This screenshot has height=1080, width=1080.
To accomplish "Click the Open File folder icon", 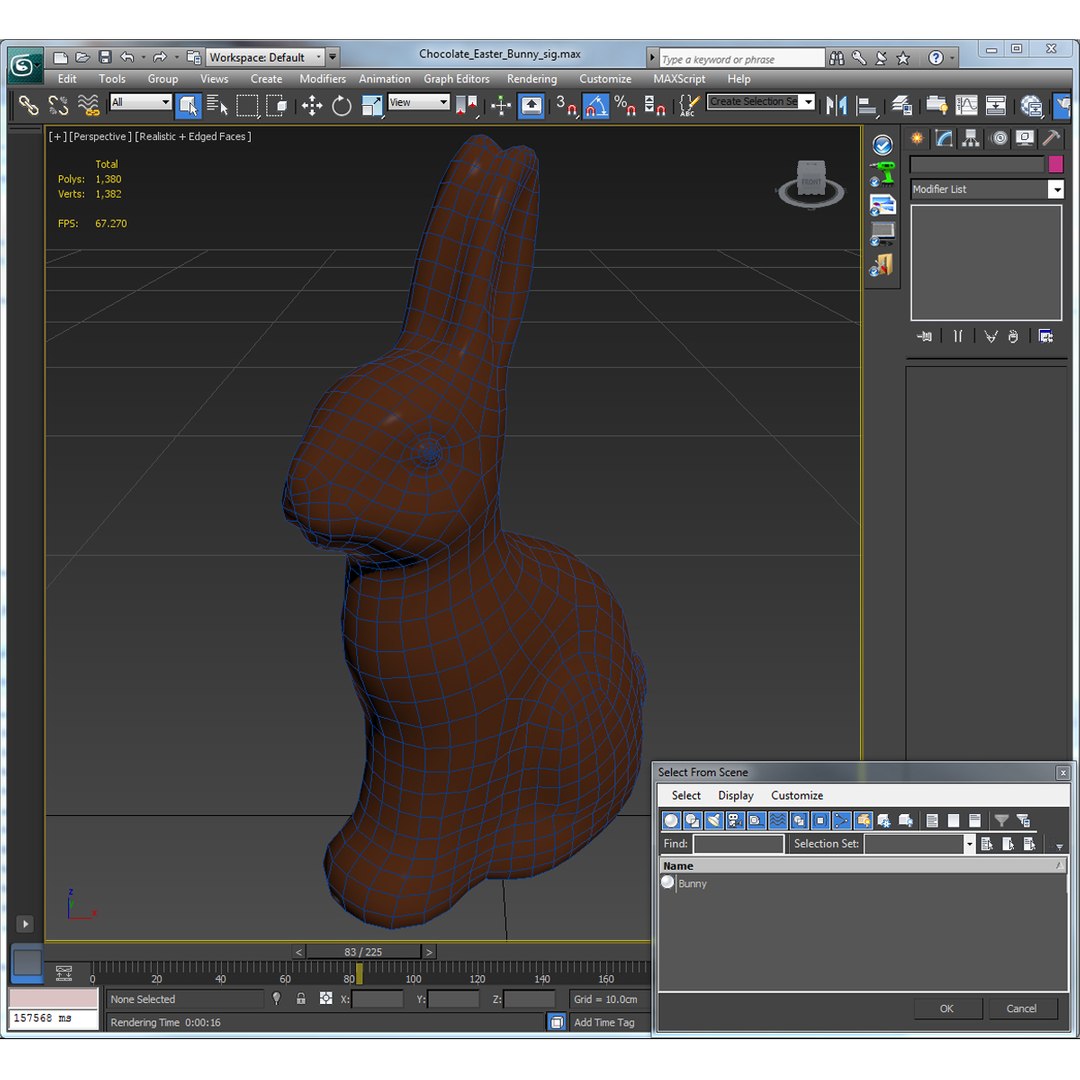I will pos(83,57).
